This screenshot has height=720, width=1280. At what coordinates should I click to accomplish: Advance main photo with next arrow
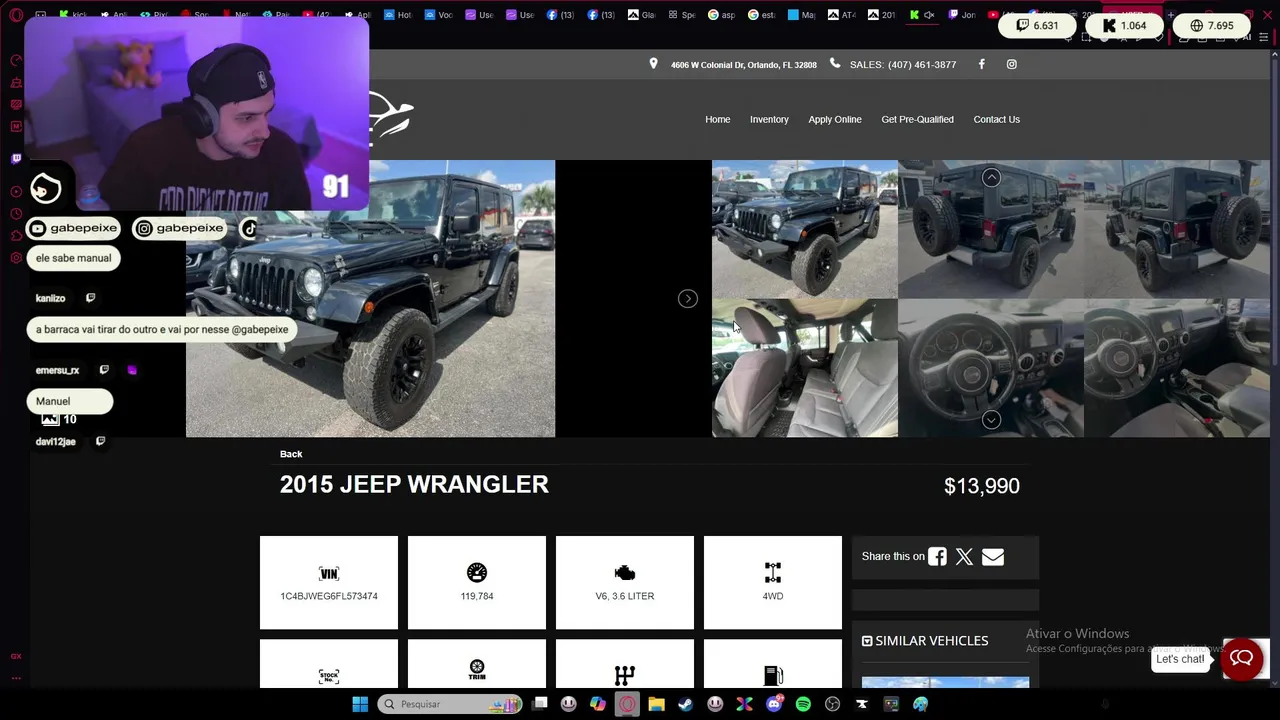688,299
